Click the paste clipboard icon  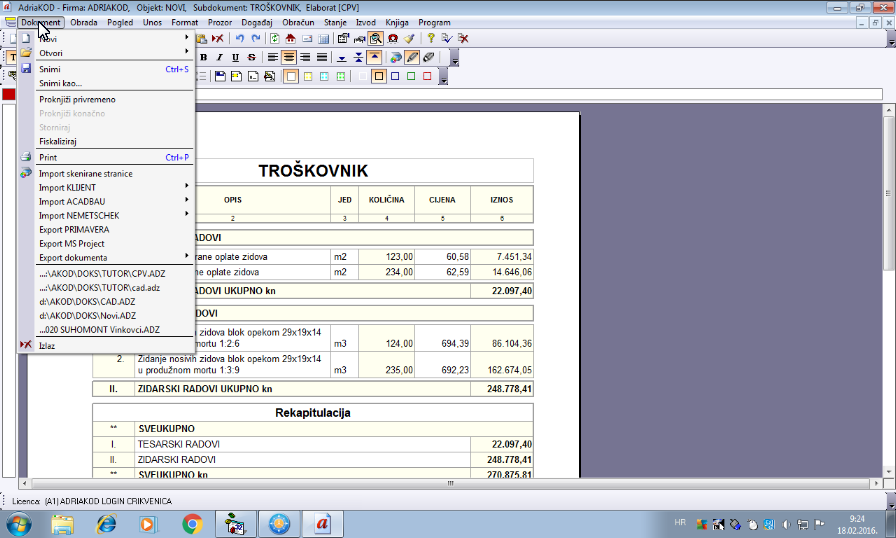201,38
